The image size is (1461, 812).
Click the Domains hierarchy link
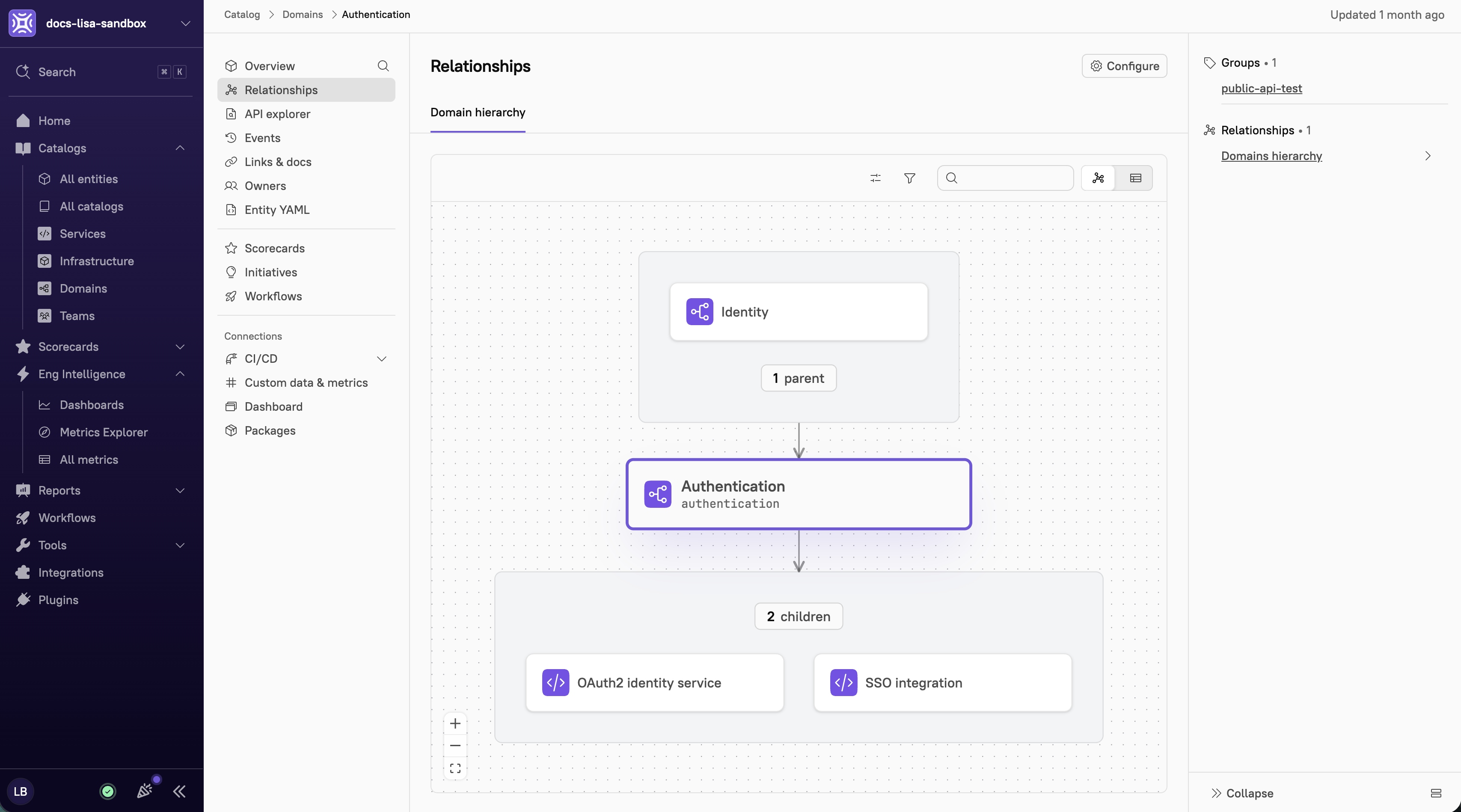pos(1271,156)
